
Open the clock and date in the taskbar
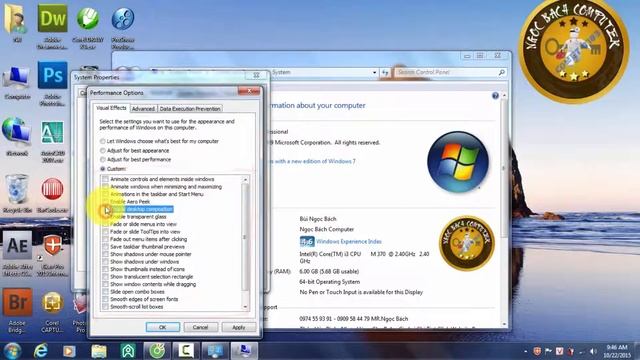click(x=616, y=351)
